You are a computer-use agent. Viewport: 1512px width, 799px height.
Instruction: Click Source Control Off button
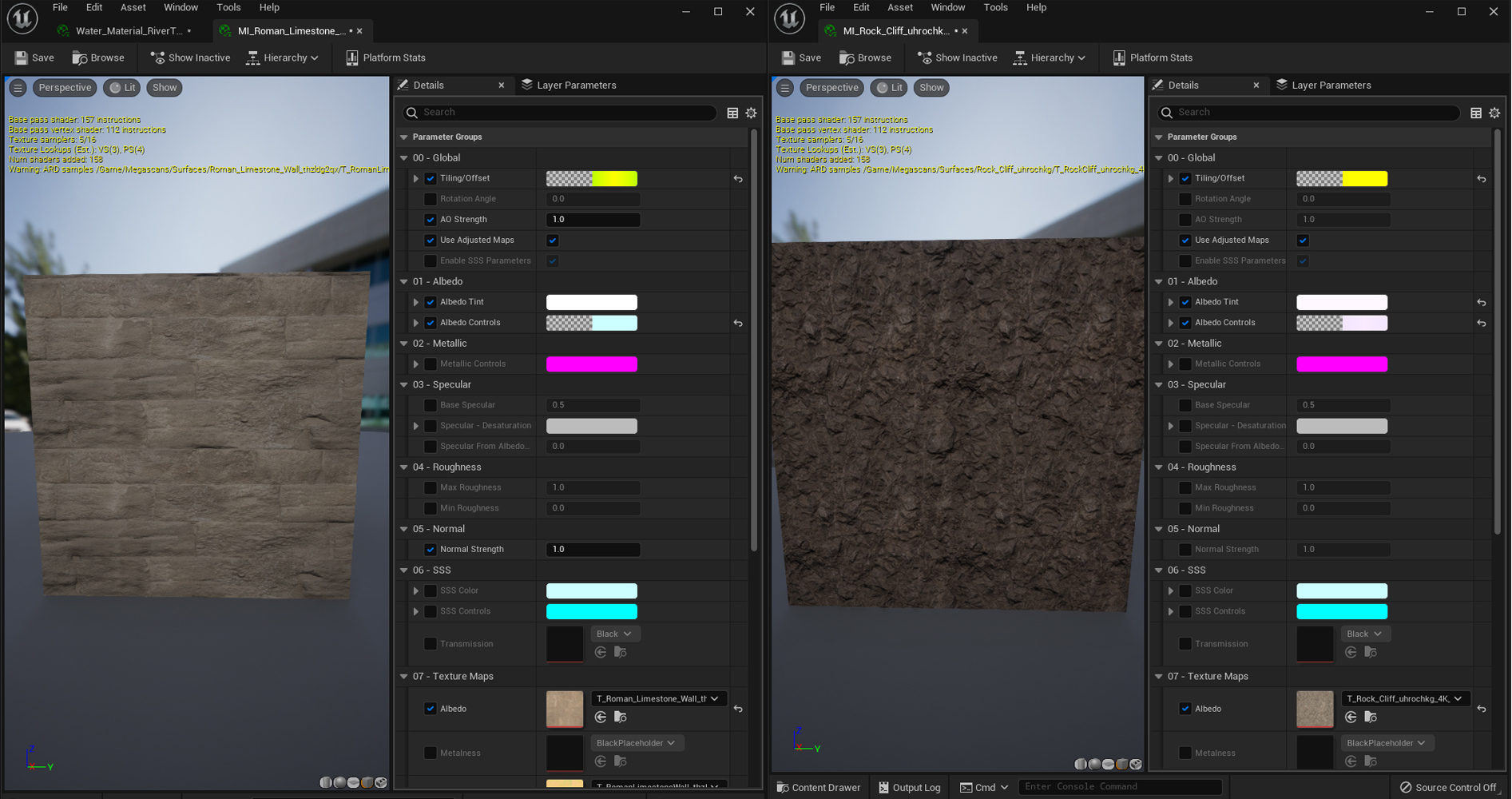click(x=1448, y=788)
